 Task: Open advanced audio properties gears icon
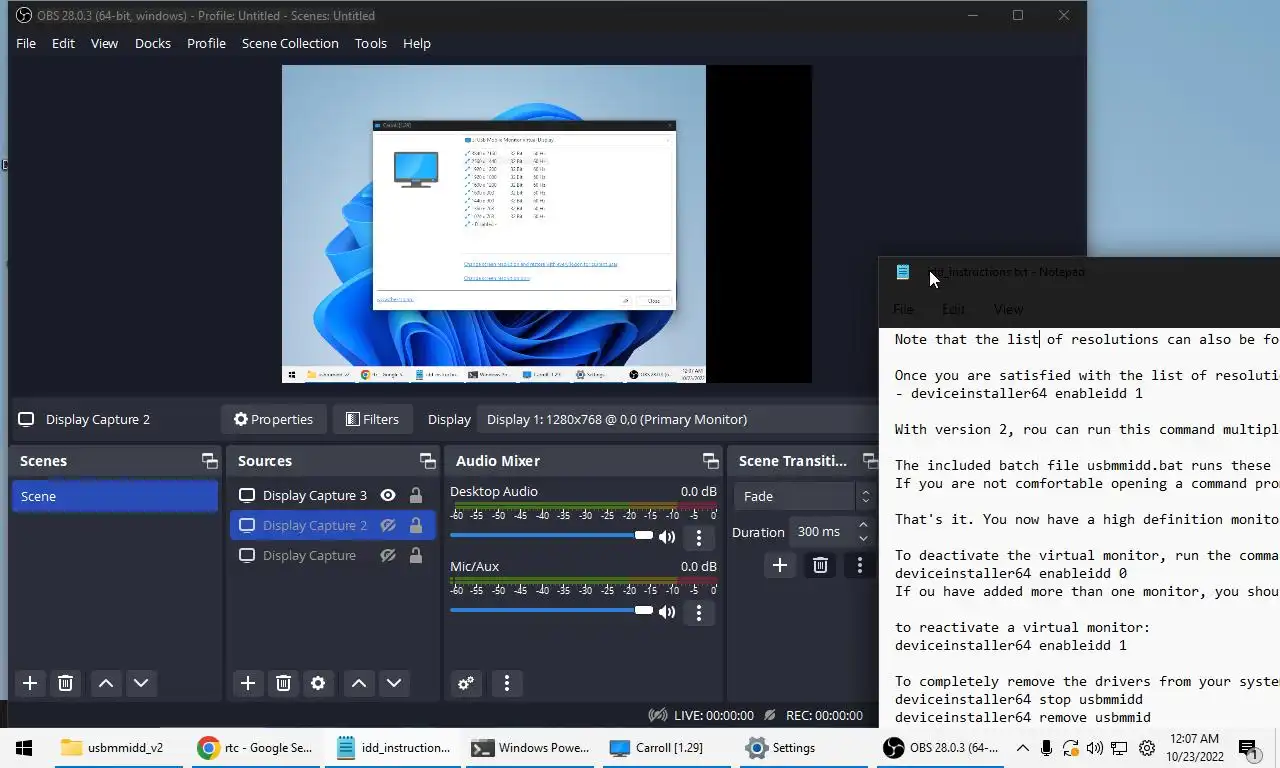tap(466, 683)
